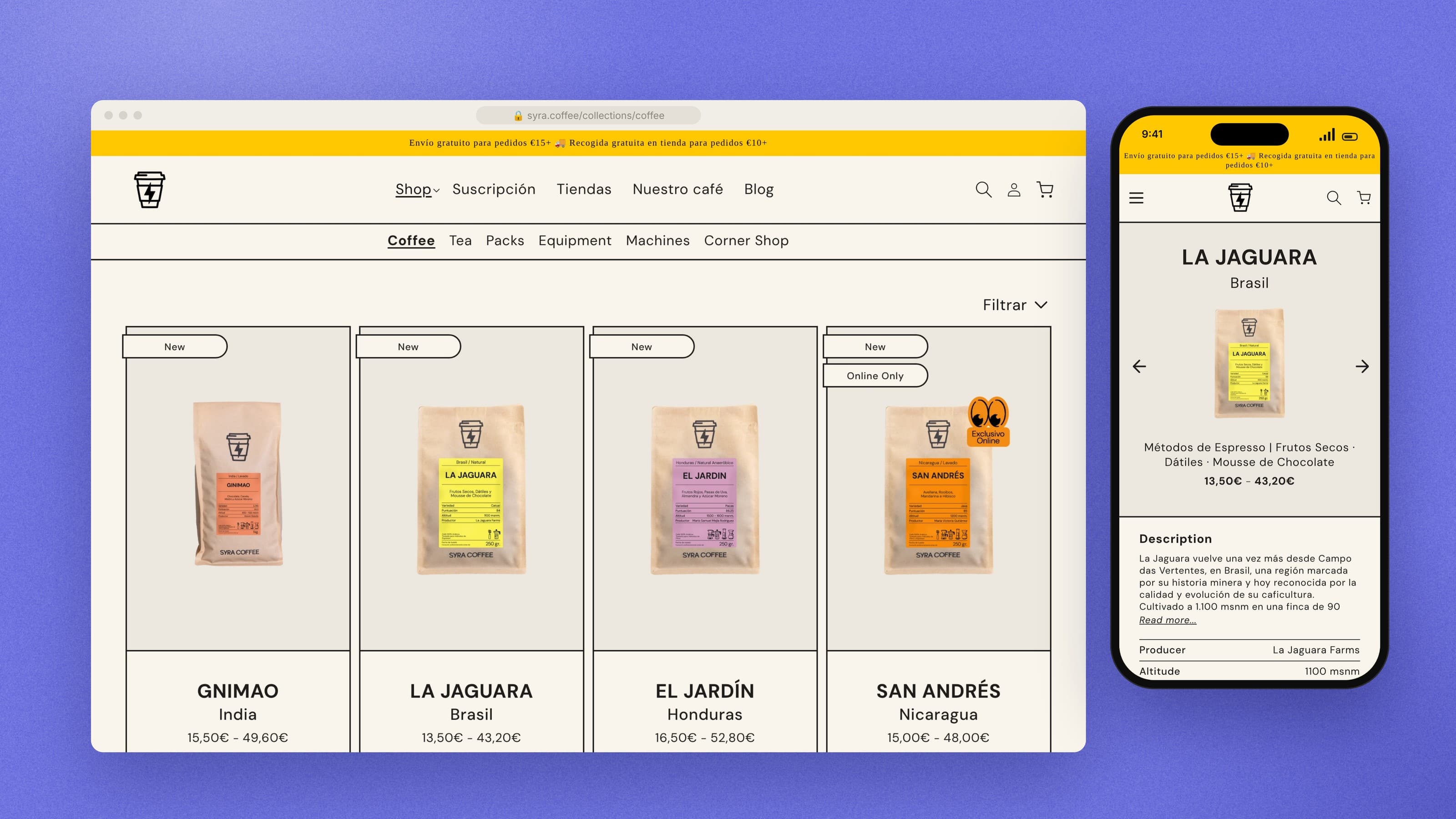Click the price 16,50€ - 52,80€
This screenshot has width=1456, height=819.
click(x=705, y=738)
